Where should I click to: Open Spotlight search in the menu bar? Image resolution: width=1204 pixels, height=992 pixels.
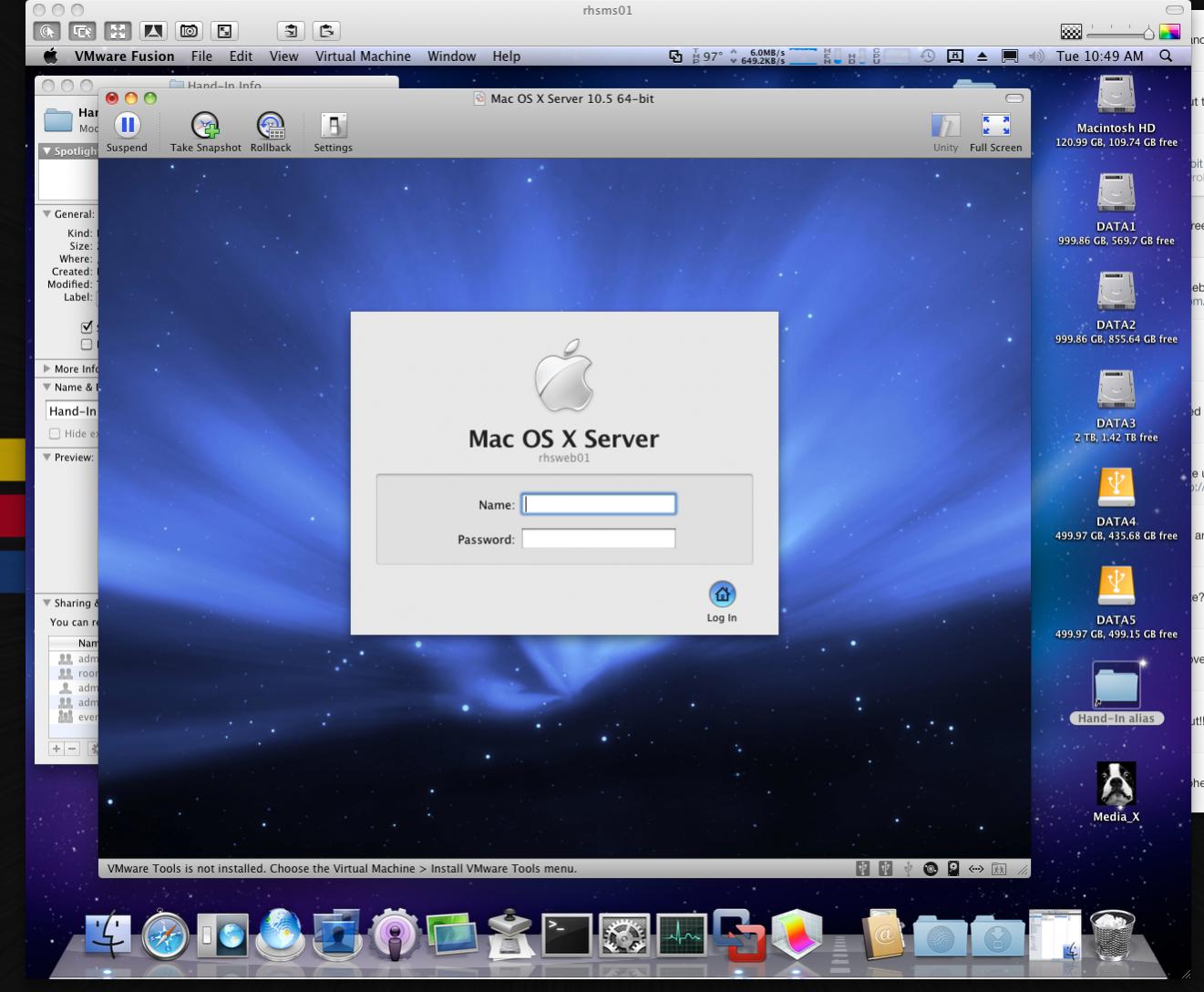coord(1166,56)
